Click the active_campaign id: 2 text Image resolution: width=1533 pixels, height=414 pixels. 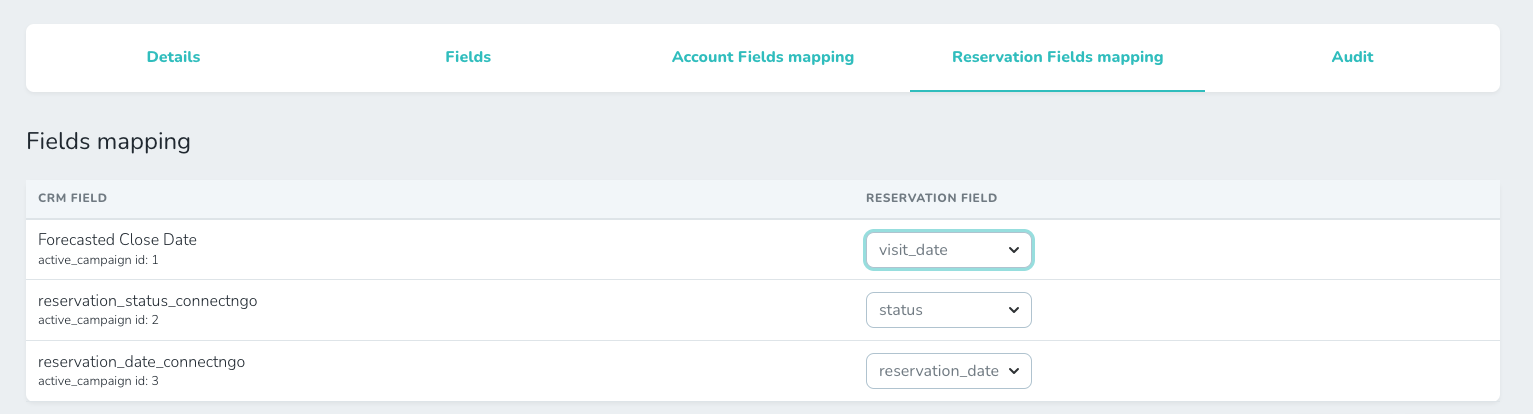(98, 320)
